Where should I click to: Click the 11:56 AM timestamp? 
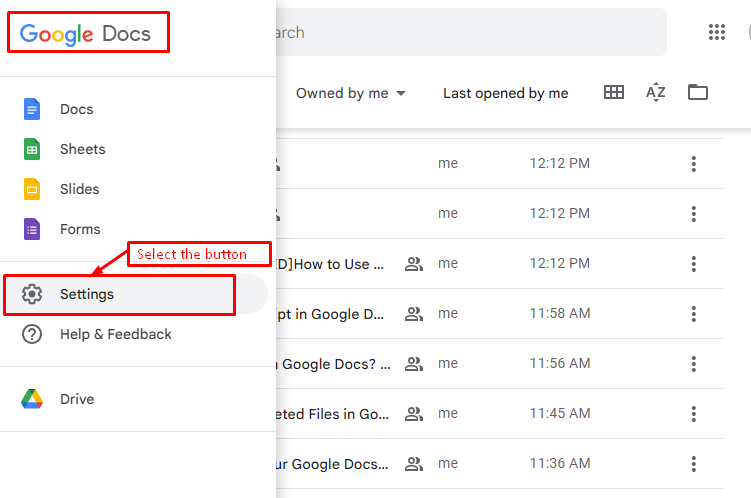tap(560, 363)
